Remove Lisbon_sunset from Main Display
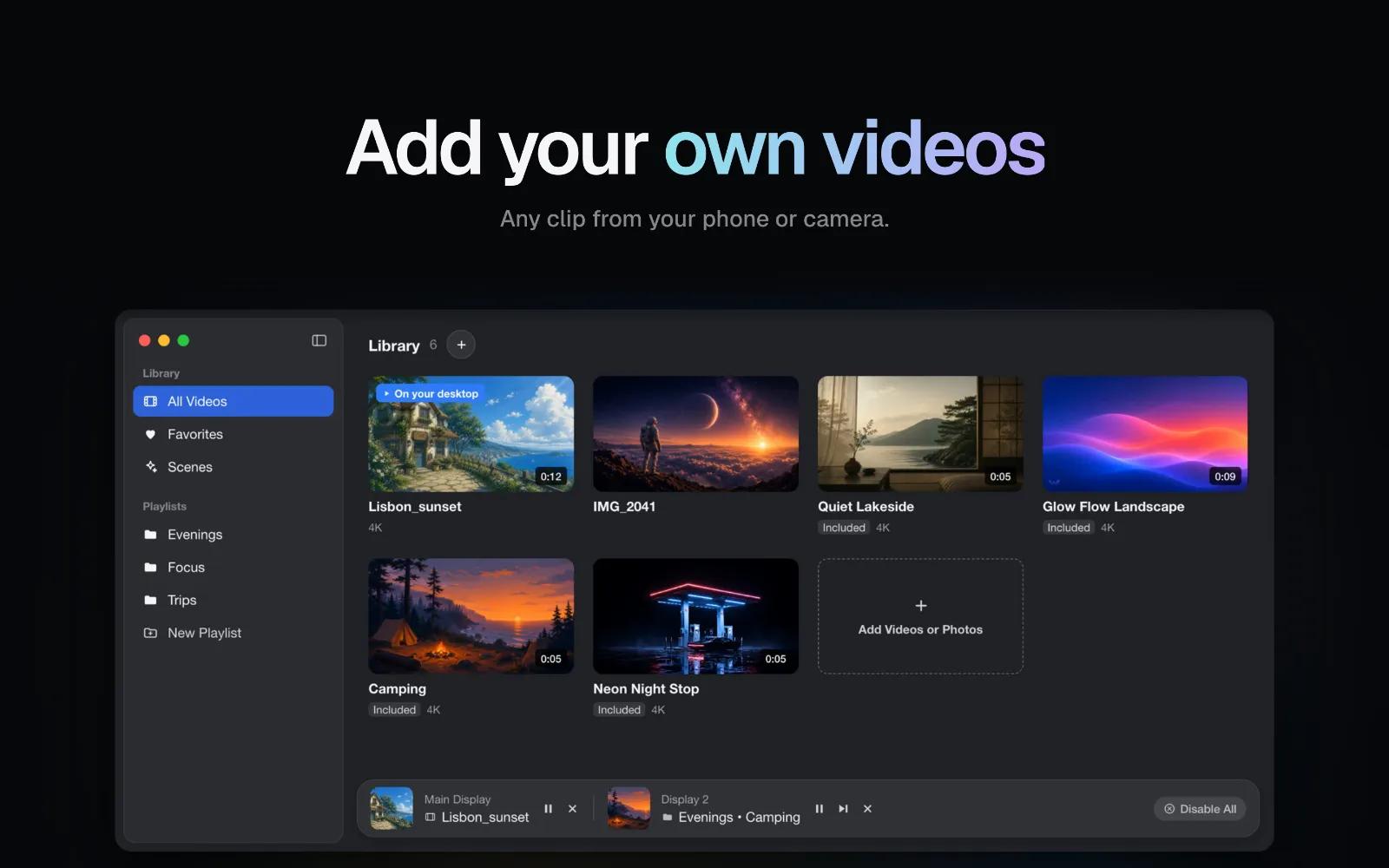 (x=572, y=808)
